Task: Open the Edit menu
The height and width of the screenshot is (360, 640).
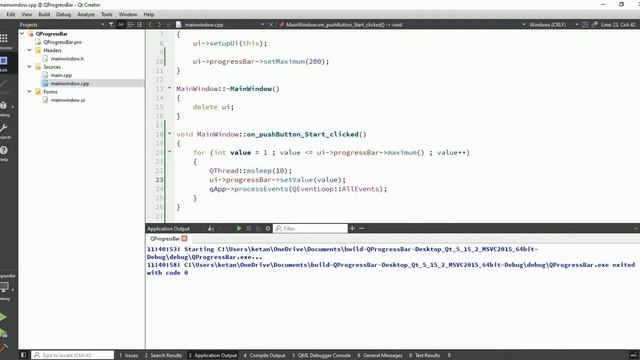Action: point(11,14)
